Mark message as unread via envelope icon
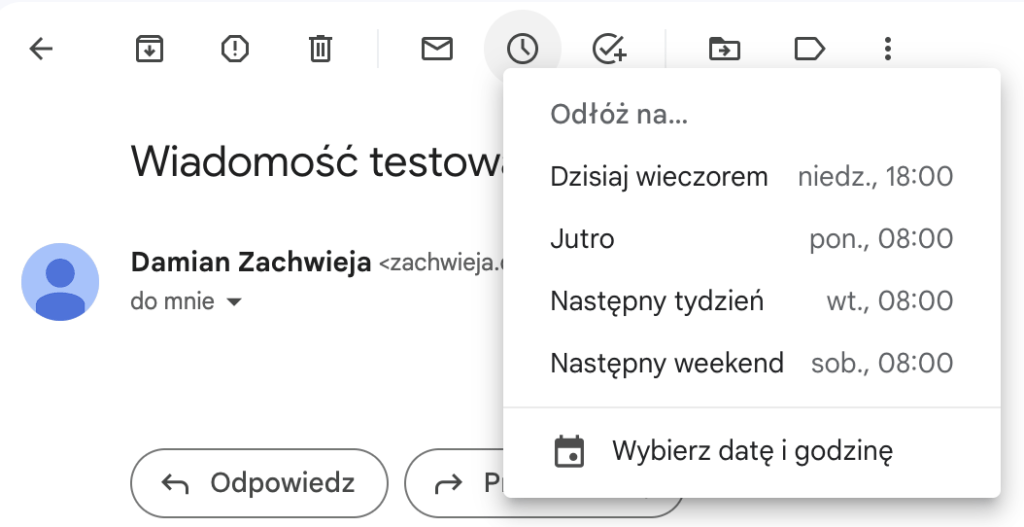Image resolution: width=1024 pixels, height=527 pixels. (437, 49)
